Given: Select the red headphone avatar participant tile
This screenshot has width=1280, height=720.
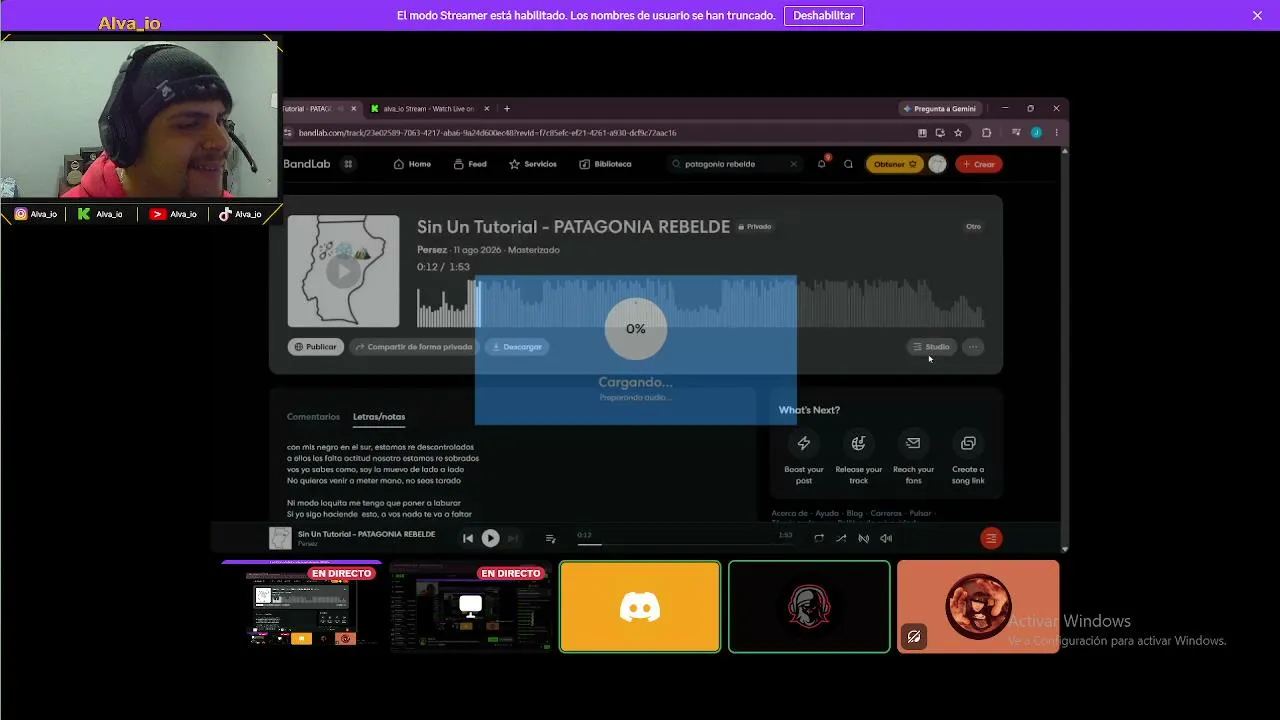Looking at the screenshot, I should 809,607.
